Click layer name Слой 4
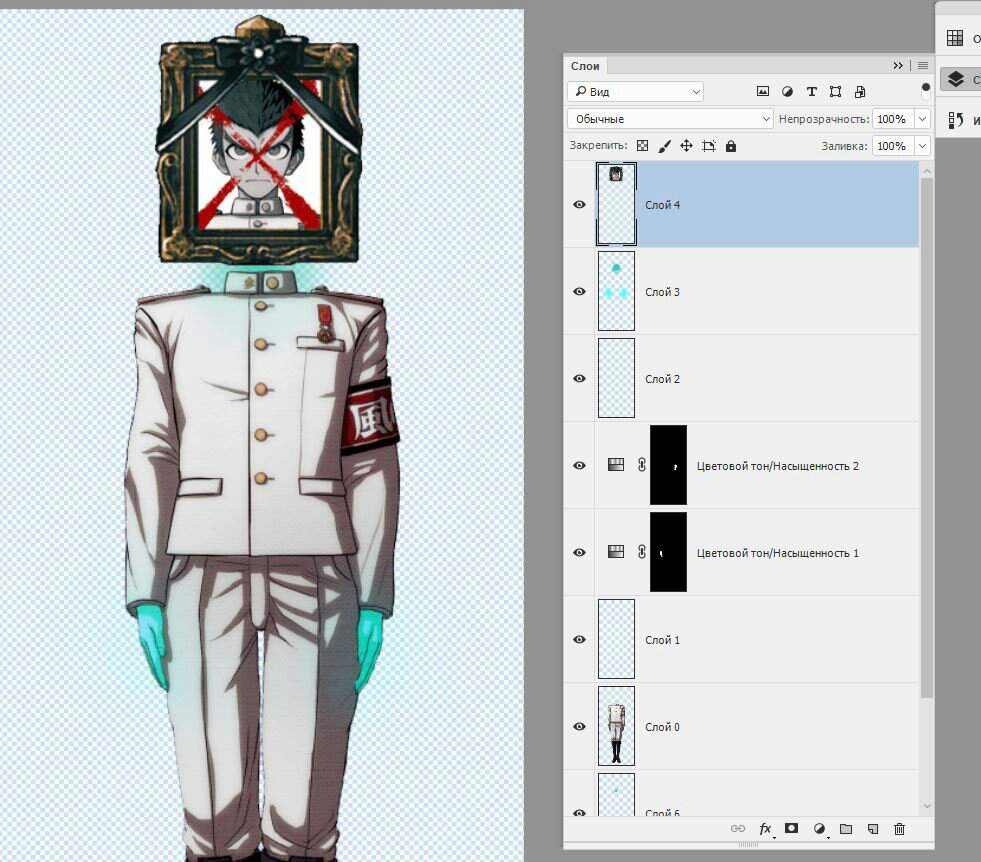 tap(663, 205)
